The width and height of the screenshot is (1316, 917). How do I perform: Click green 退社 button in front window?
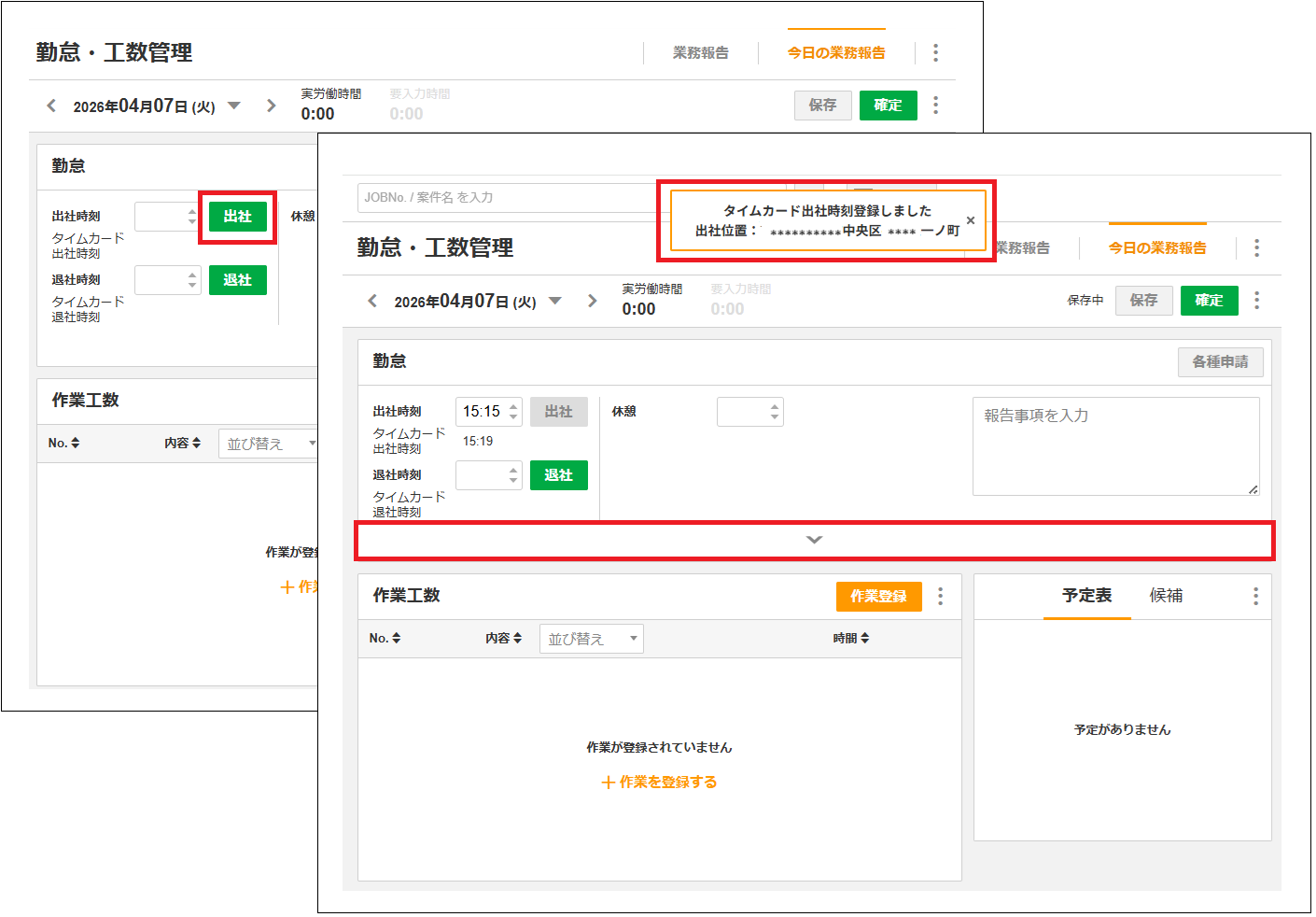coord(559,475)
